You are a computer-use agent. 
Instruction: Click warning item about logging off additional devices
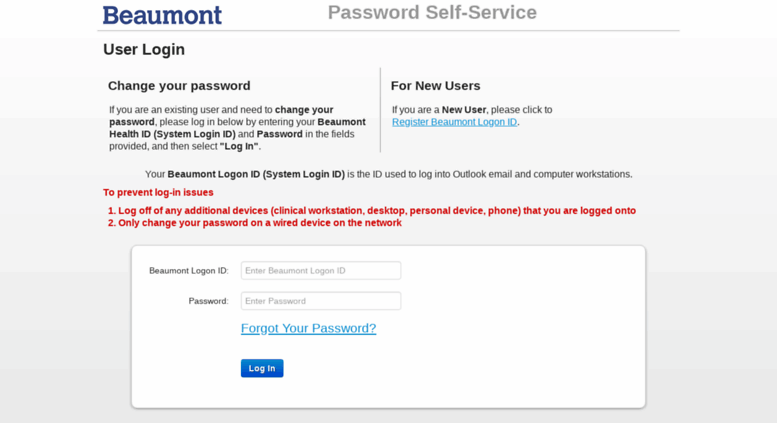[x=372, y=211]
